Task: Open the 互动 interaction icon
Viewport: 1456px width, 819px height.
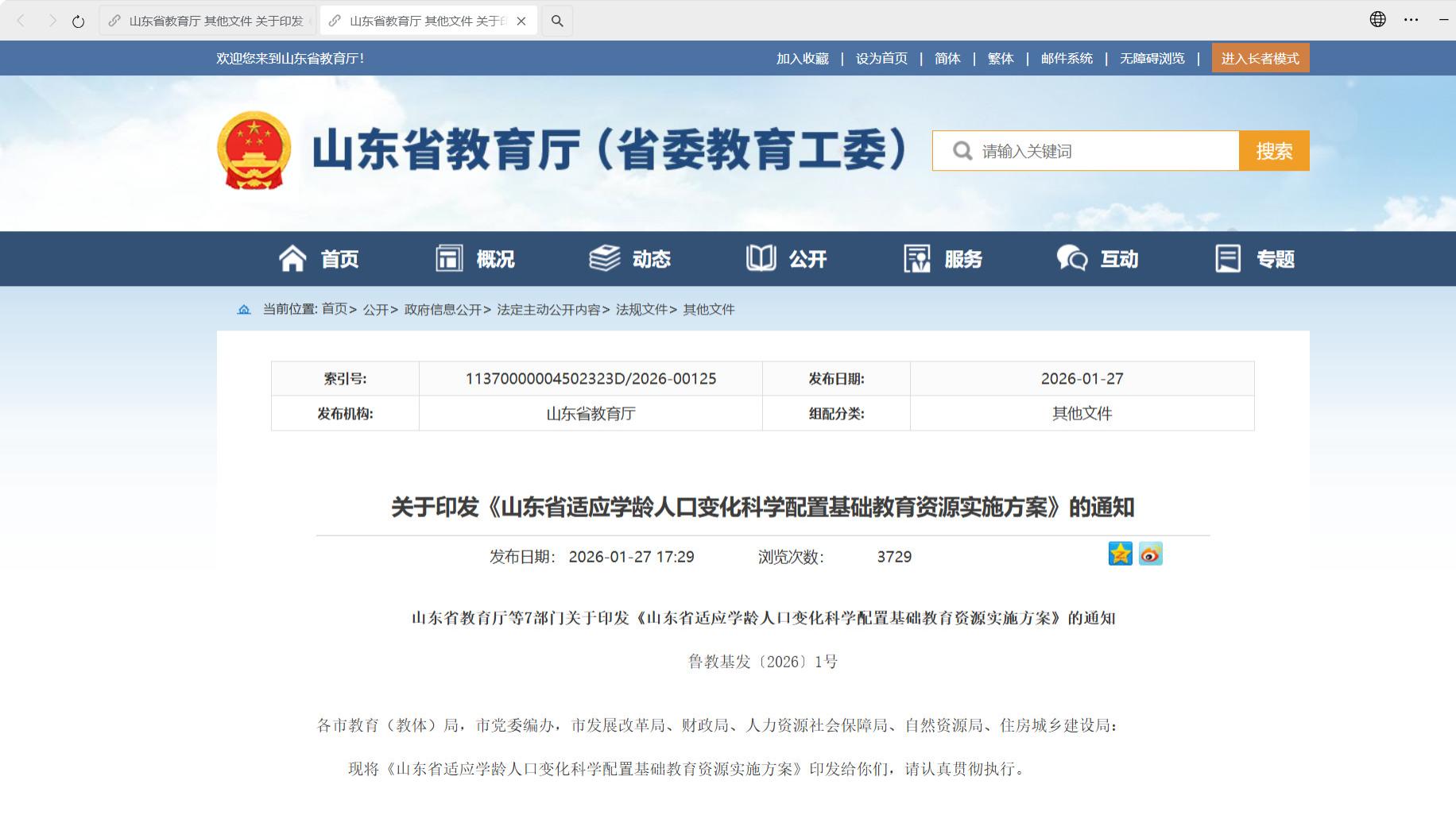Action: point(1071,258)
